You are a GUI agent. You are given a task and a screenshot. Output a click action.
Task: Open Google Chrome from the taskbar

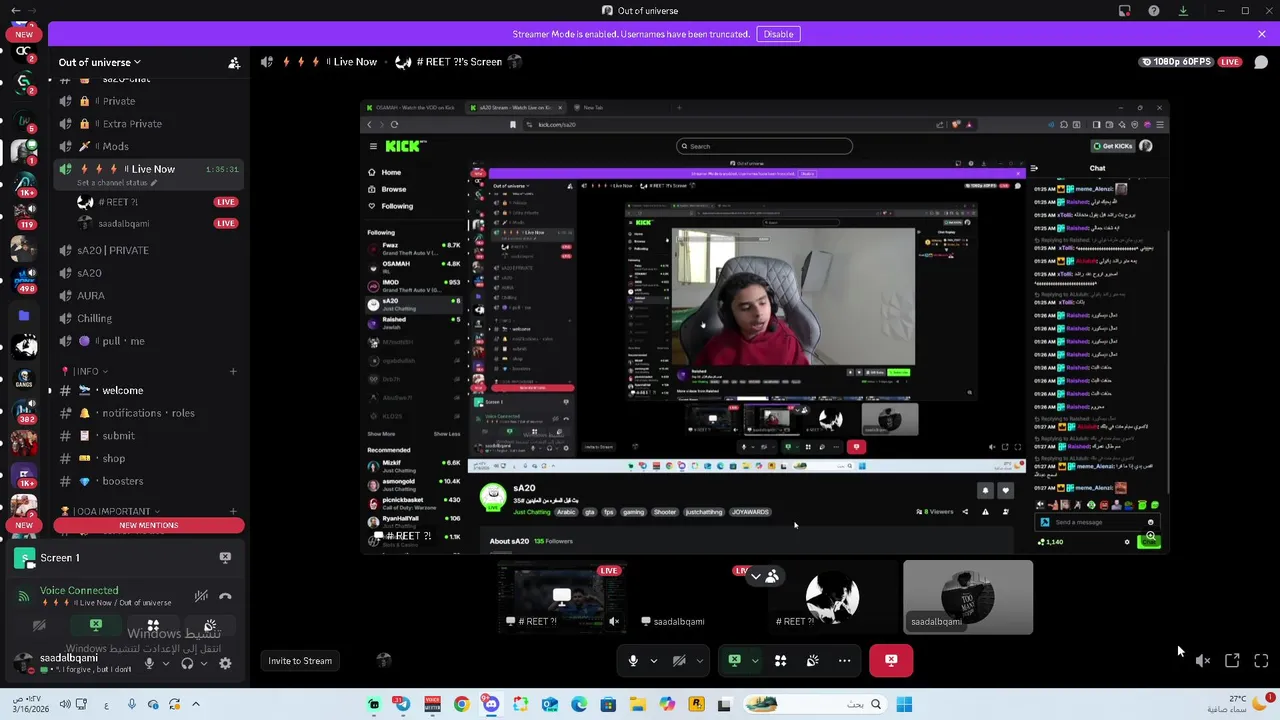pyautogui.click(x=461, y=705)
